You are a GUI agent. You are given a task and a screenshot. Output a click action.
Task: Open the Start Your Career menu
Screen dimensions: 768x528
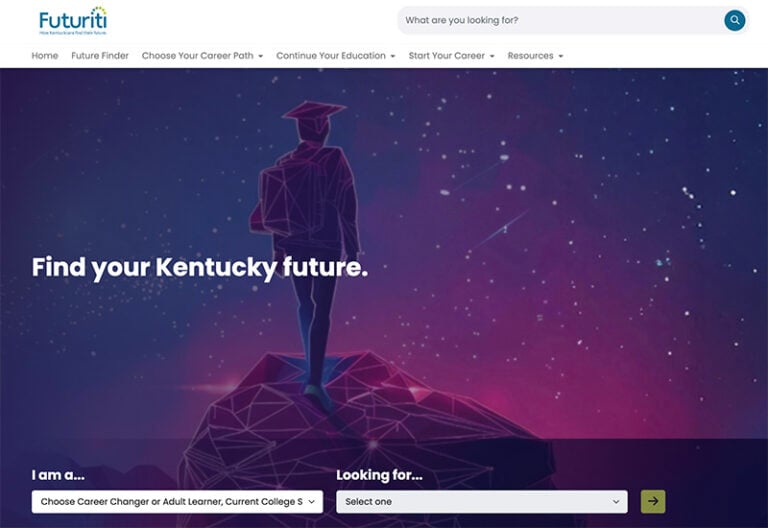pyautogui.click(x=452, y=56)
